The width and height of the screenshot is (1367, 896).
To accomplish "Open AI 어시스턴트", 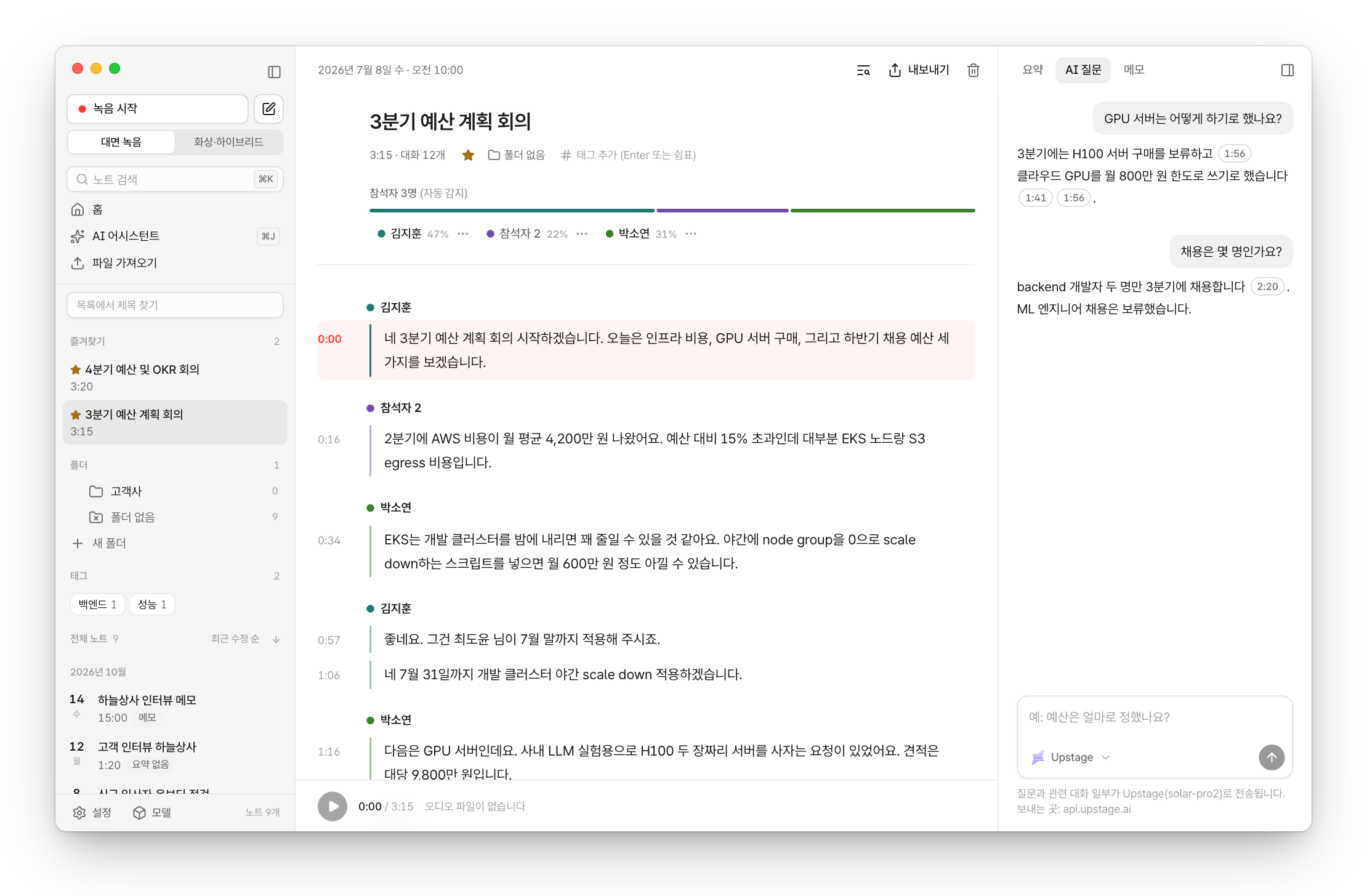I will [x=175, y=236].
